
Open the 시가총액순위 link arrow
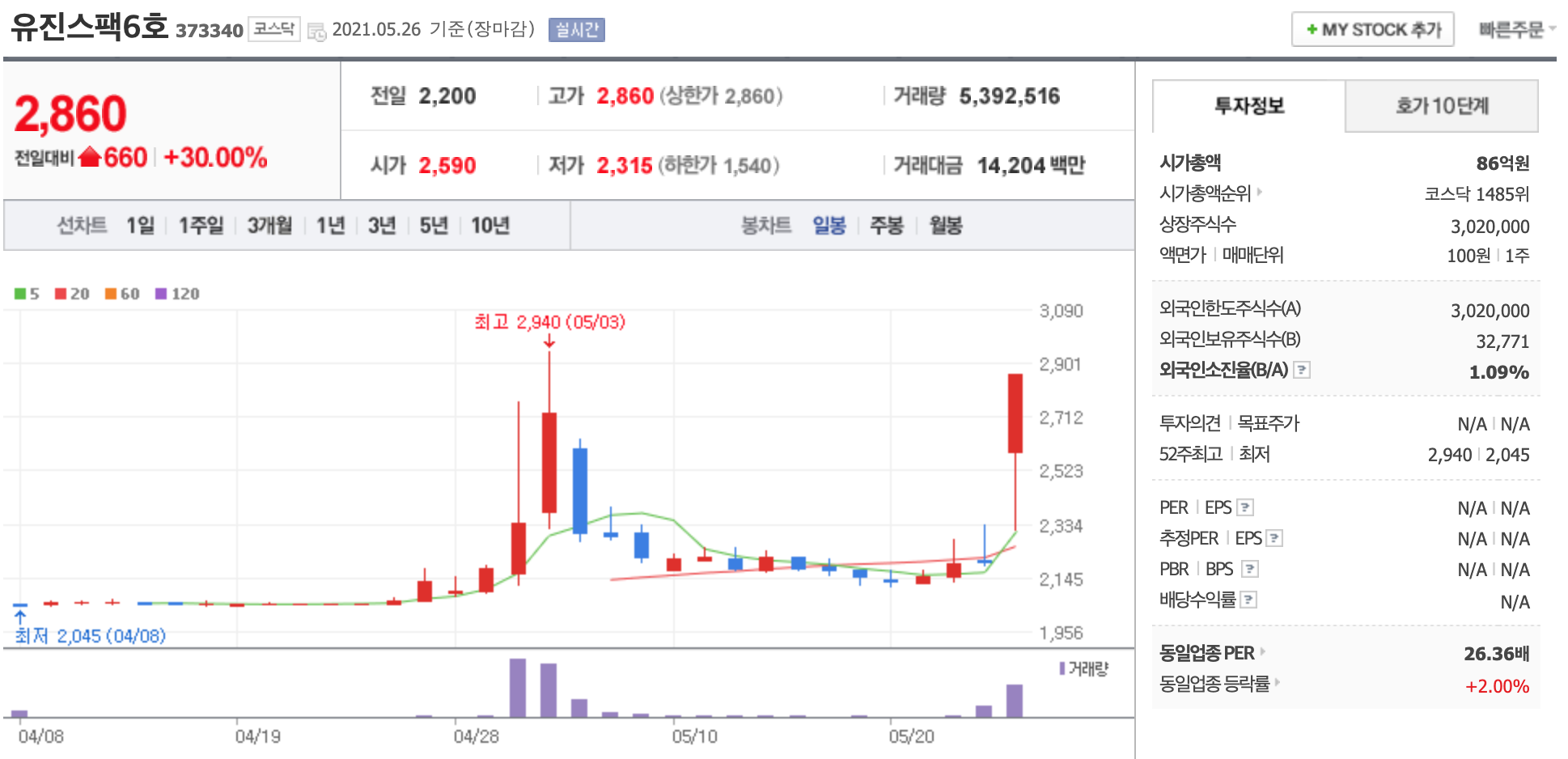(1260, 192)
